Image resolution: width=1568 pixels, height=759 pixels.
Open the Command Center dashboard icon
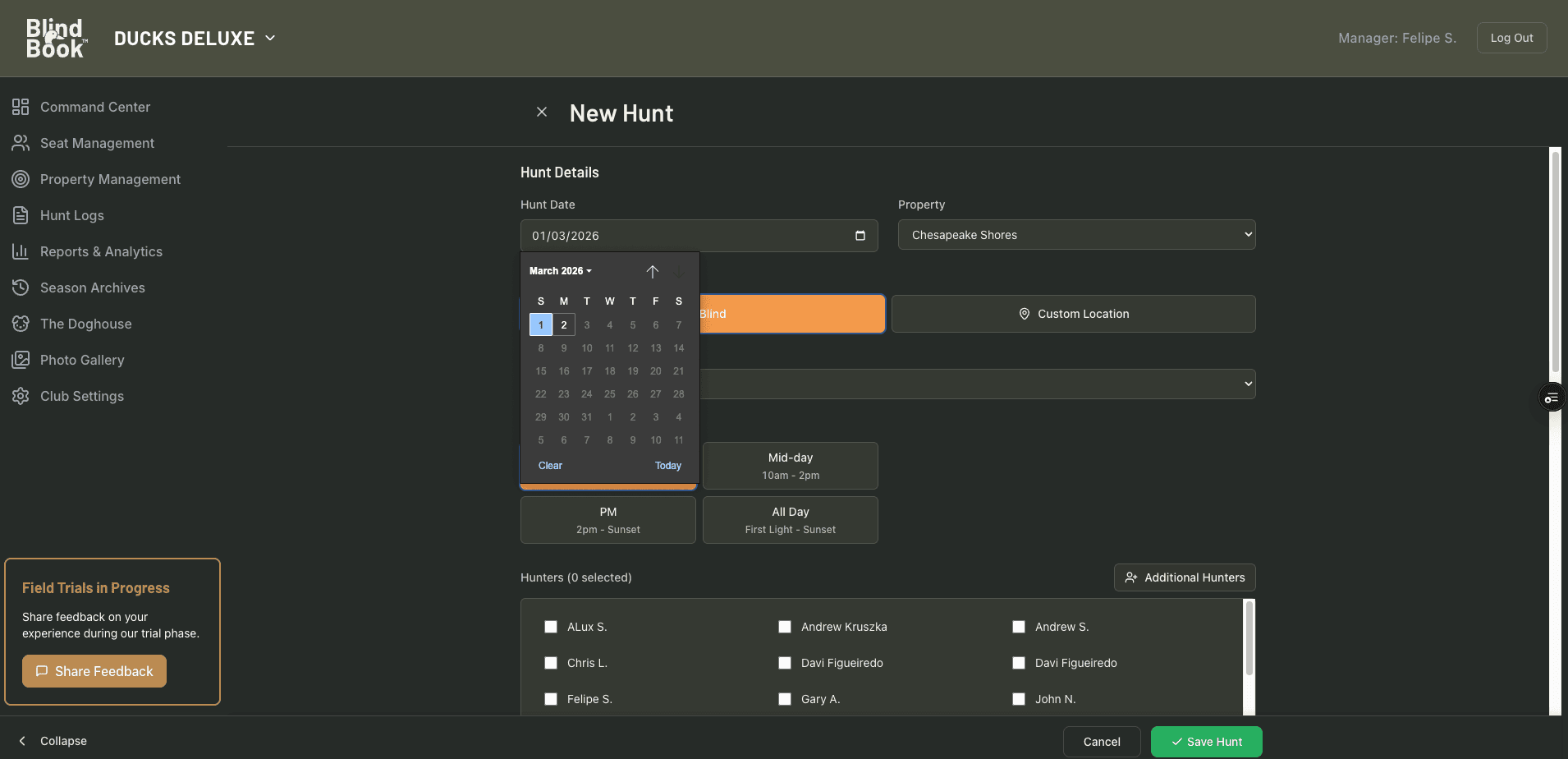point(21,106)
